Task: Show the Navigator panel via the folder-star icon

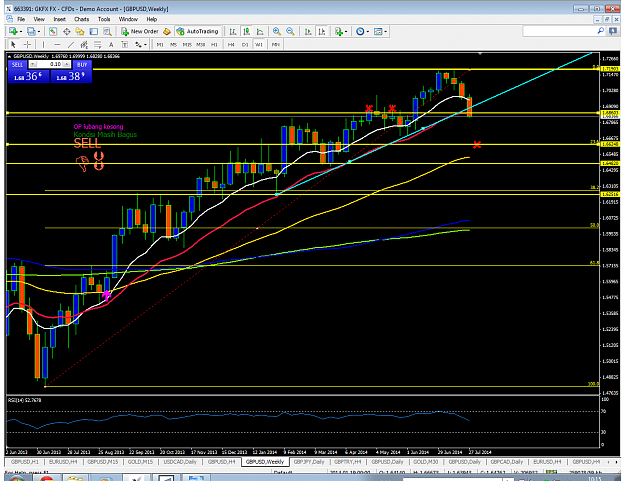Action: click(80, 31)
